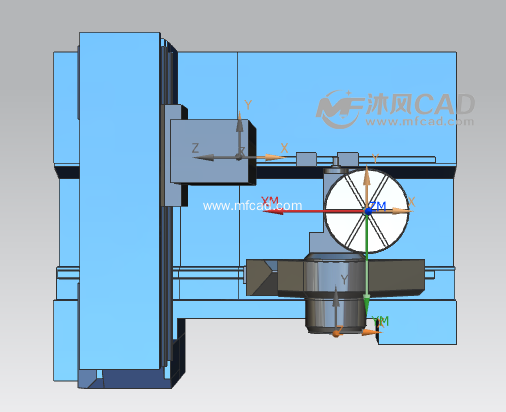
Task: Click the orange Z dot under cylinder
Action: tap(336, 333)
